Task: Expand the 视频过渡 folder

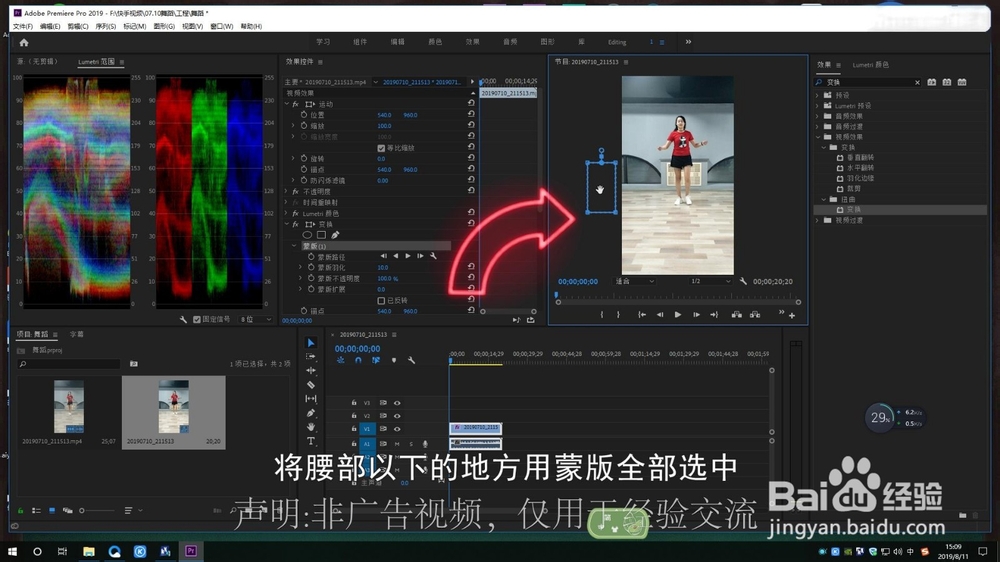Action: [818, 220]
